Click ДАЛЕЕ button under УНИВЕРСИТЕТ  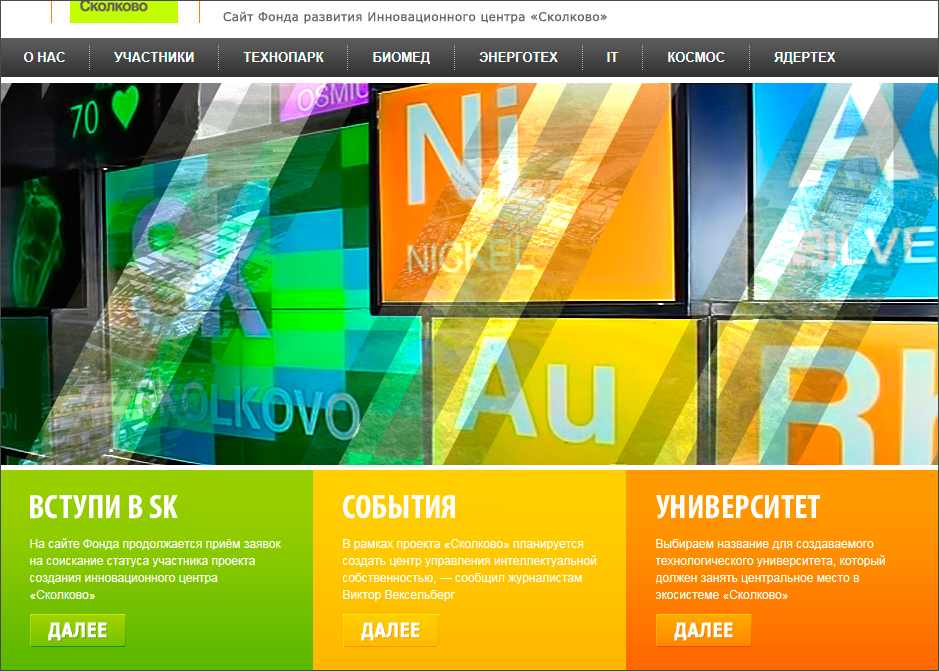704,630
